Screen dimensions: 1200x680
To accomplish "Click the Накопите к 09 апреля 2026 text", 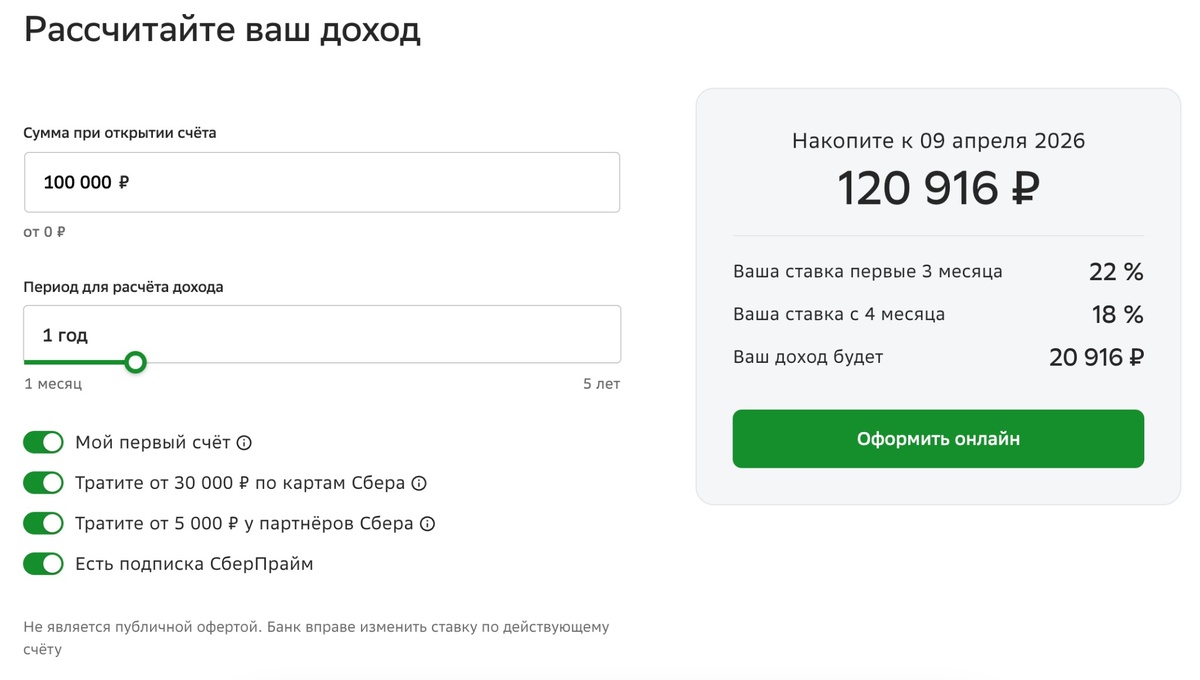I will pyautogui.click(x=938, y=141).
